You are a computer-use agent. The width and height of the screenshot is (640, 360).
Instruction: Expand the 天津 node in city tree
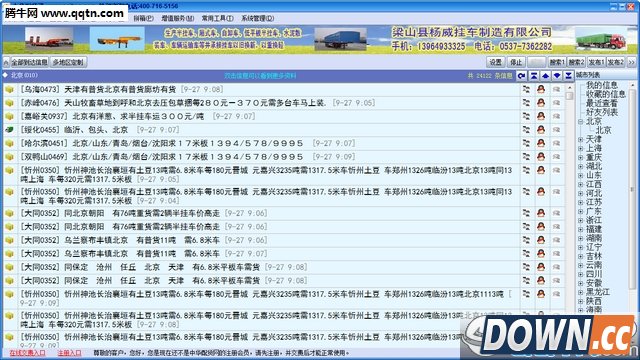click(580, 140)
